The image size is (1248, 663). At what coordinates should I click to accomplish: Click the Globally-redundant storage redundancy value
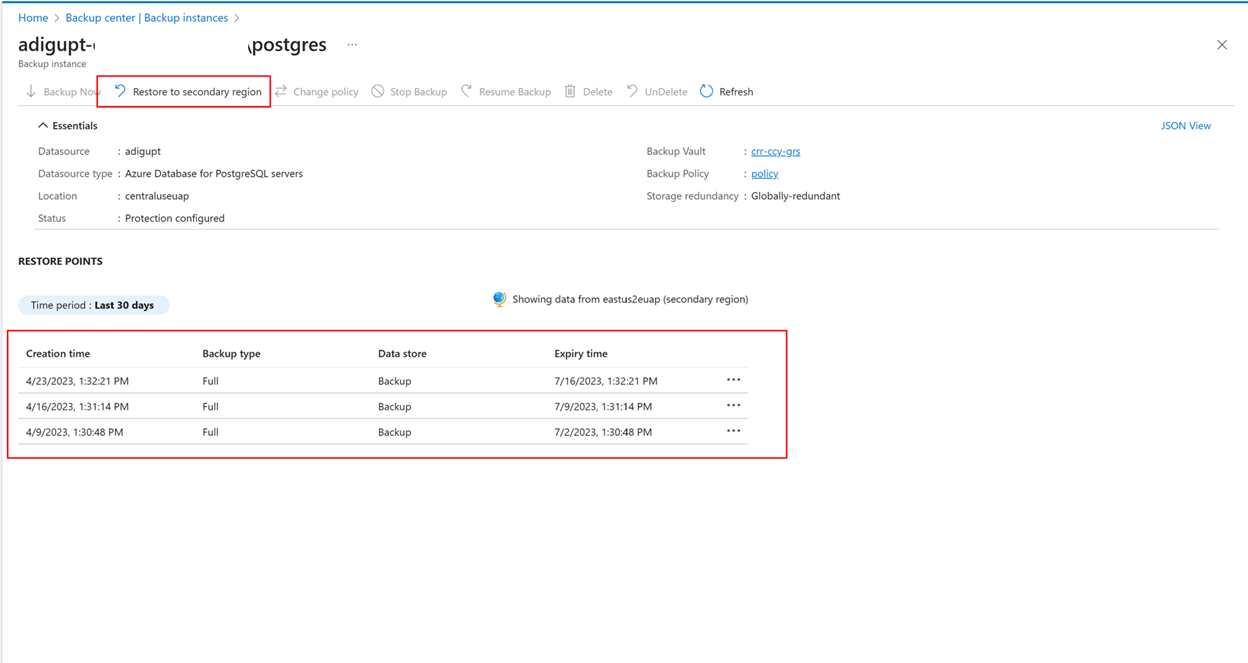tap(796, 196)
